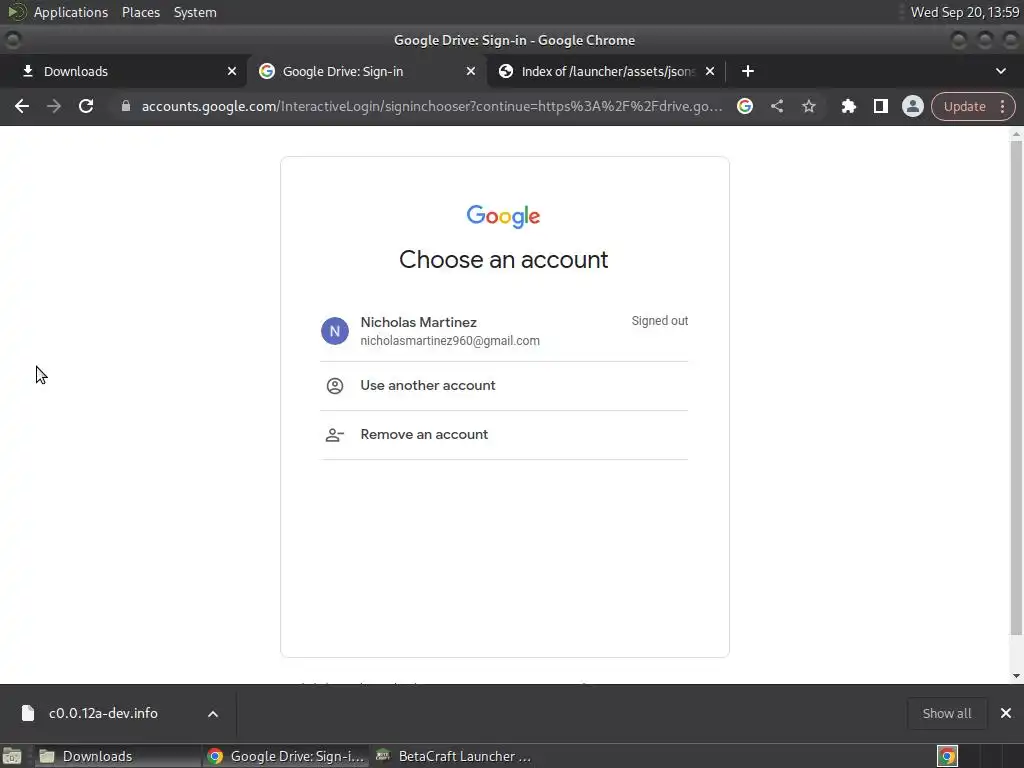The image size is (1024, 768).
Task: Switch to the Index of /launcher/assets tab
Action: [607, 71]
